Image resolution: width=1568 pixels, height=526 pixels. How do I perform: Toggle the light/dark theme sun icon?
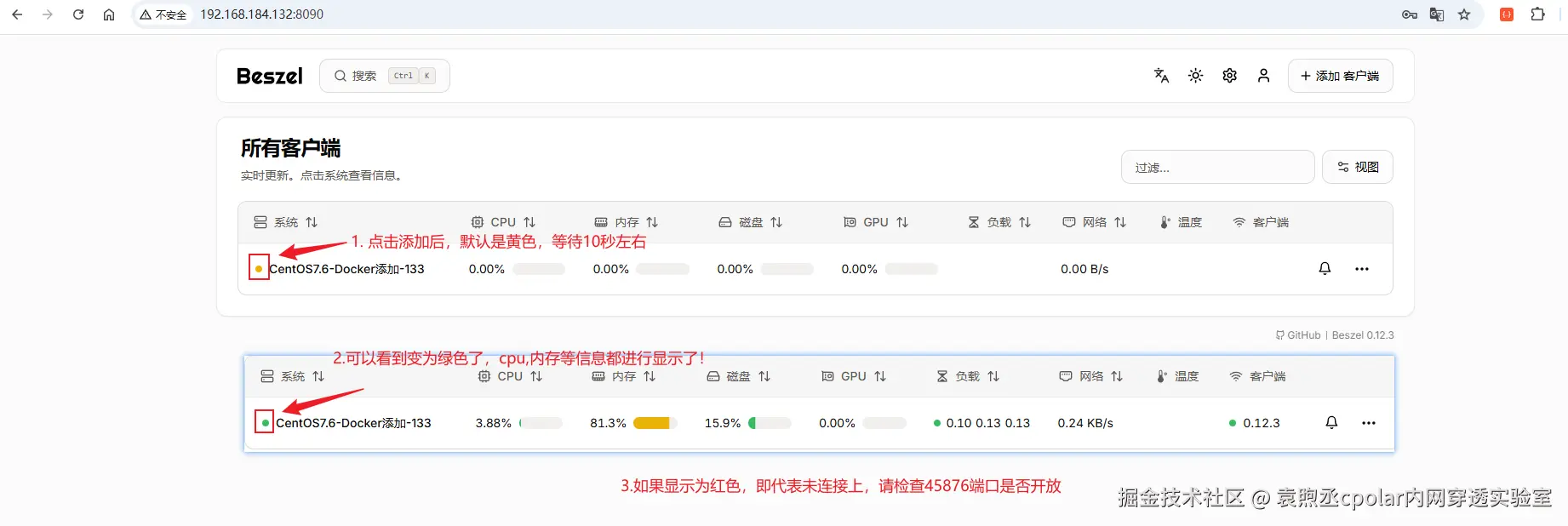pyautogui.click(x=1196, y=76)
